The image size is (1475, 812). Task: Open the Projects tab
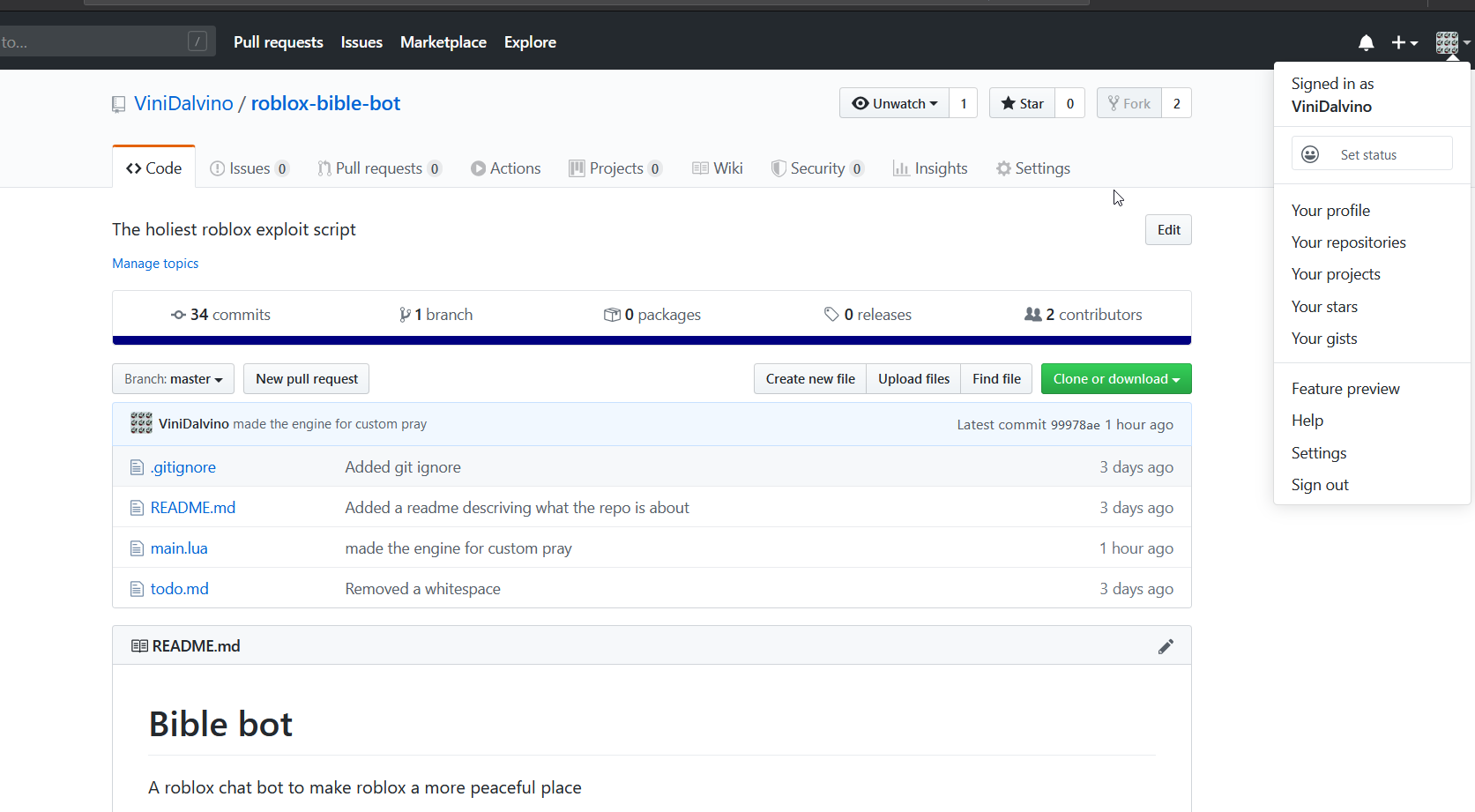pyautogui.click(x=615, y=168)
